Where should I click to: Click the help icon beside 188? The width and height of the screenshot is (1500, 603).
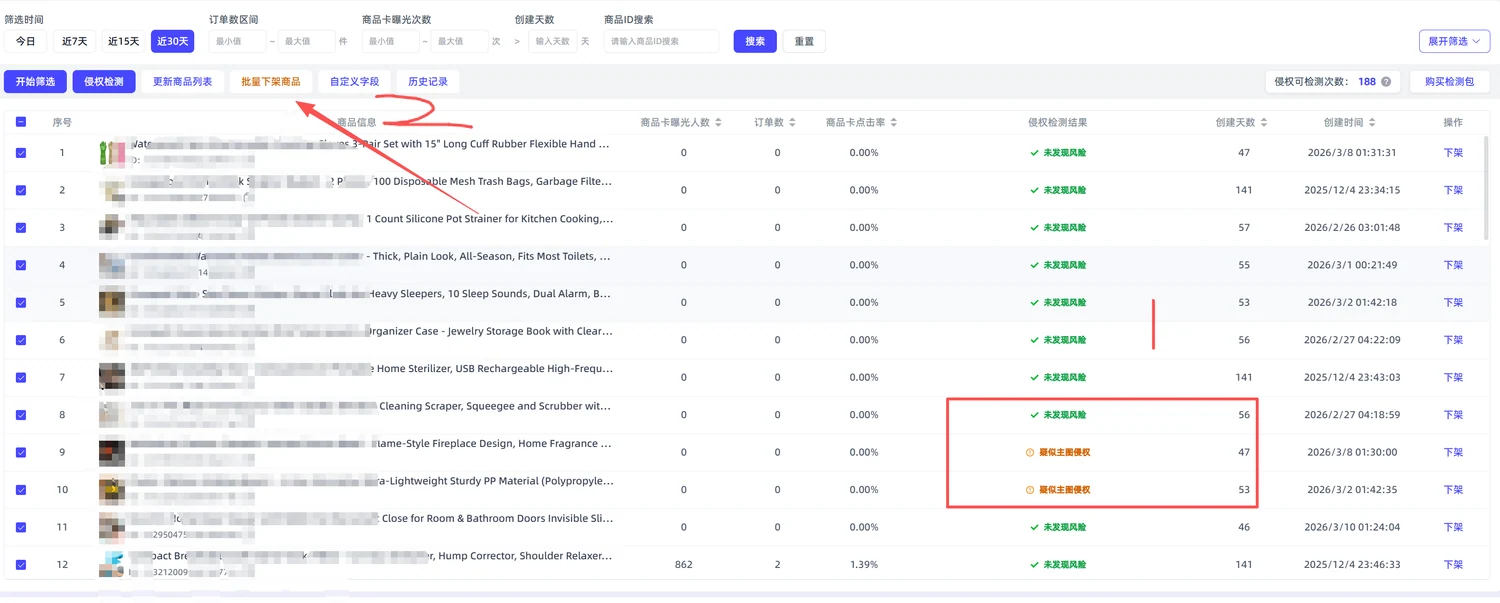pyautogui.click(x=1386, y=82)
